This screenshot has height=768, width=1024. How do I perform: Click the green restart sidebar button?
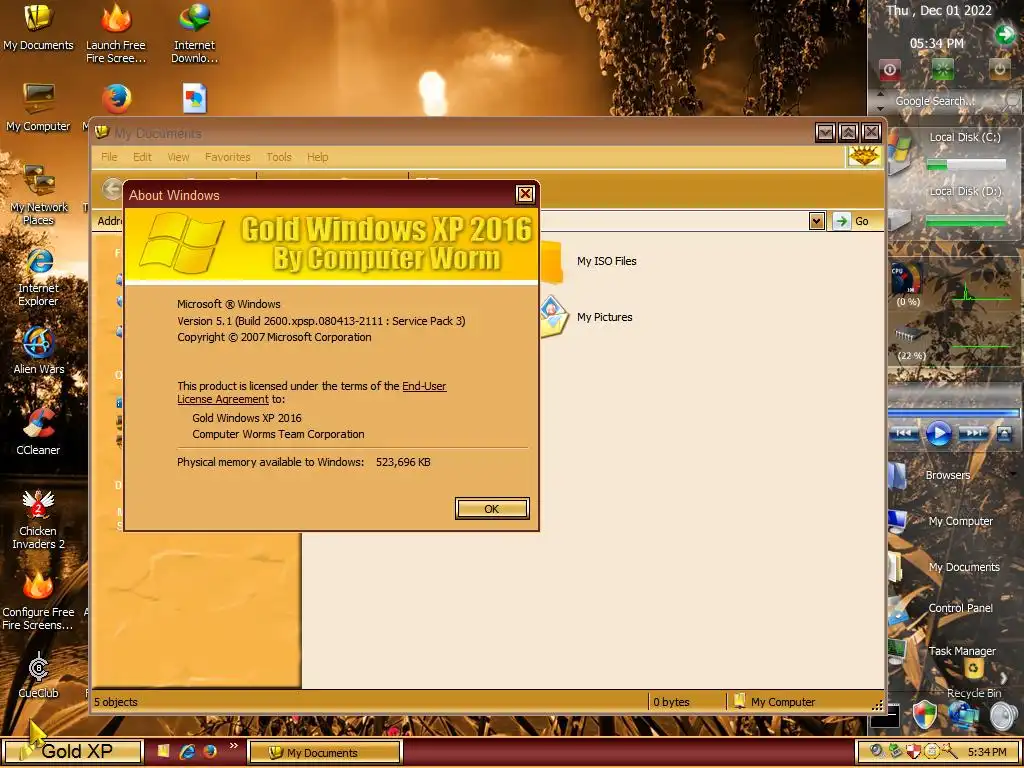(x=943, y=69)
